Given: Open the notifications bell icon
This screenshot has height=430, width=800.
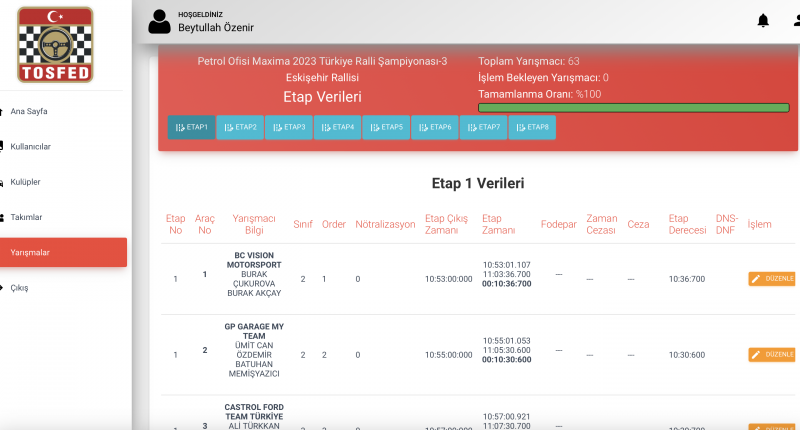Looking at the screenshot, I should [x=763, y=20].
